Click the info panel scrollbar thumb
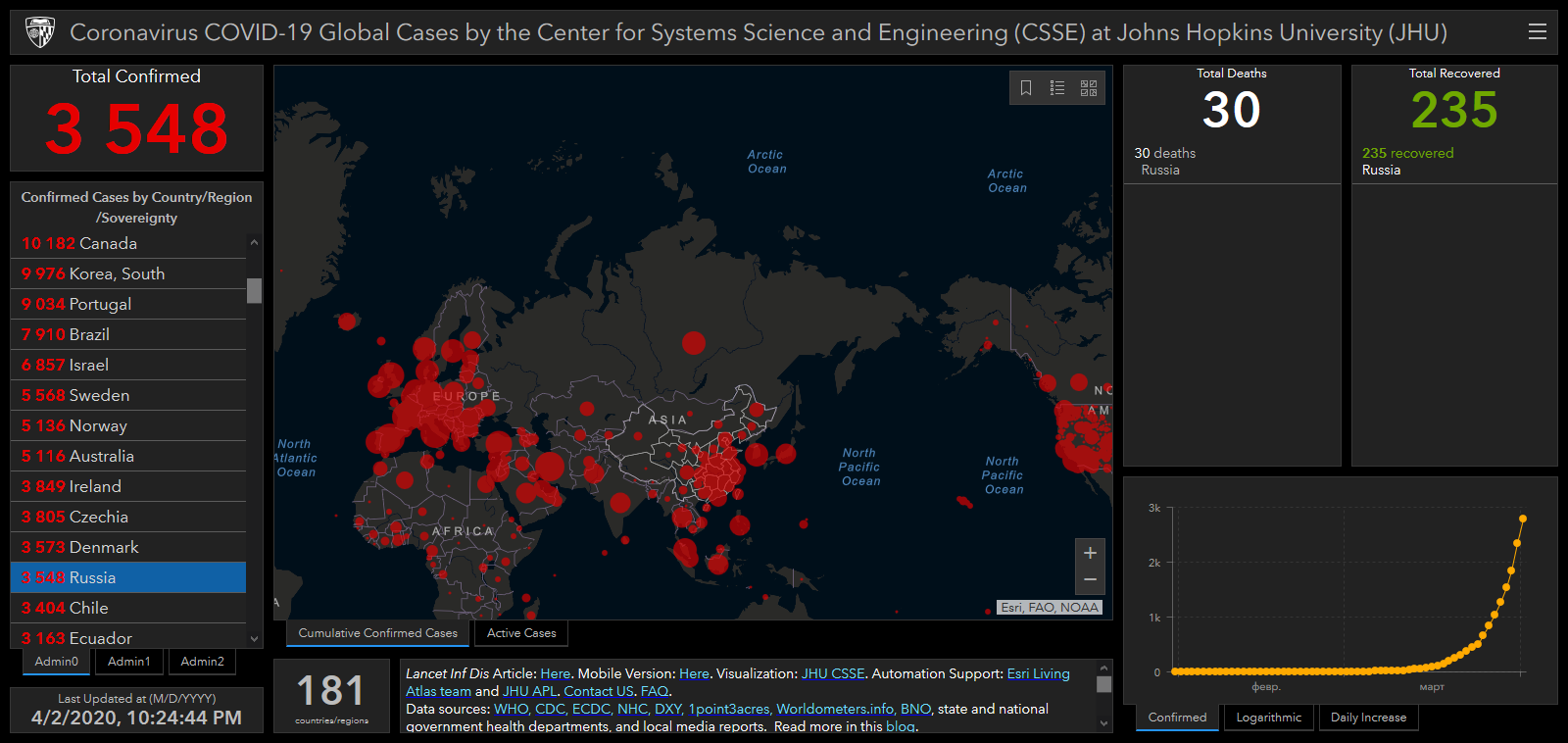 [1103, 684]
